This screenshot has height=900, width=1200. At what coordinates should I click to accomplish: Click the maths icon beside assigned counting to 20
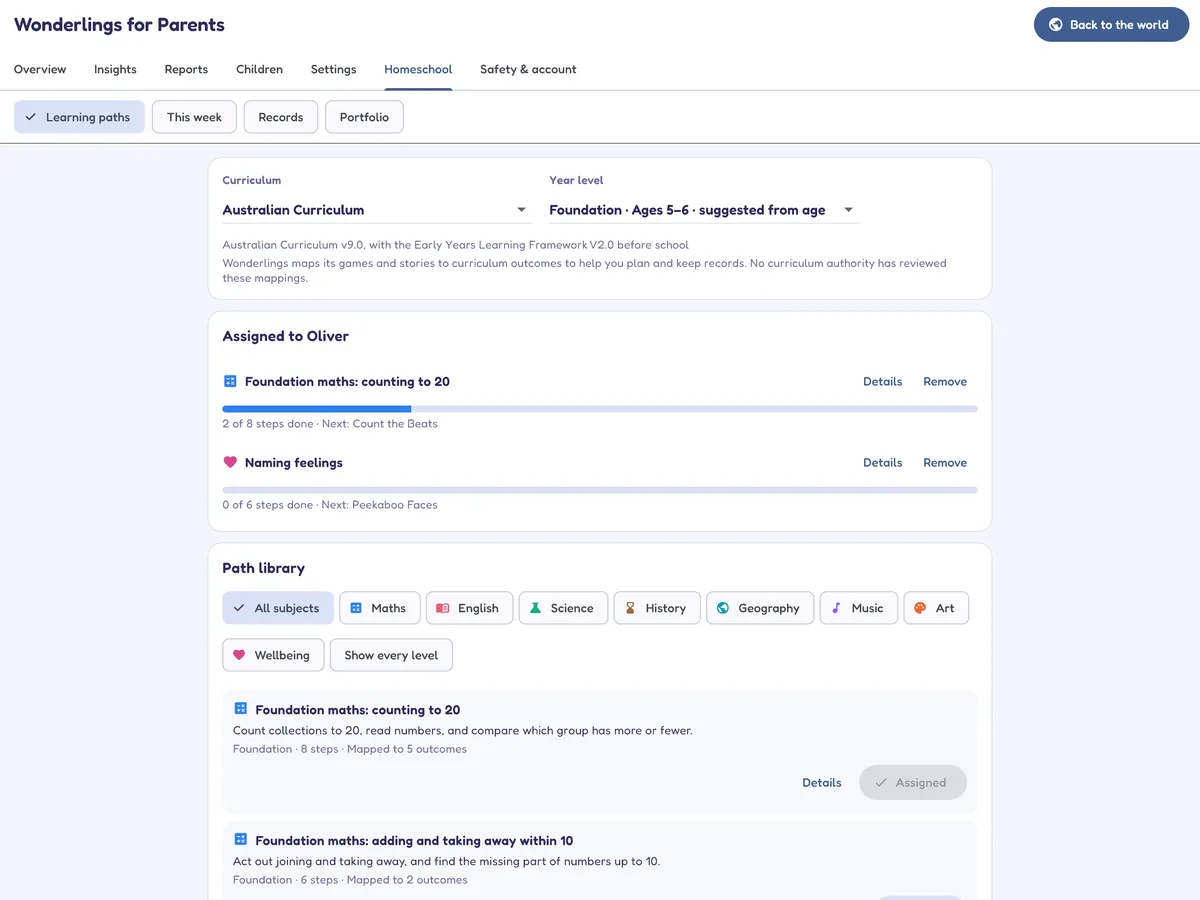coord(230,381)
